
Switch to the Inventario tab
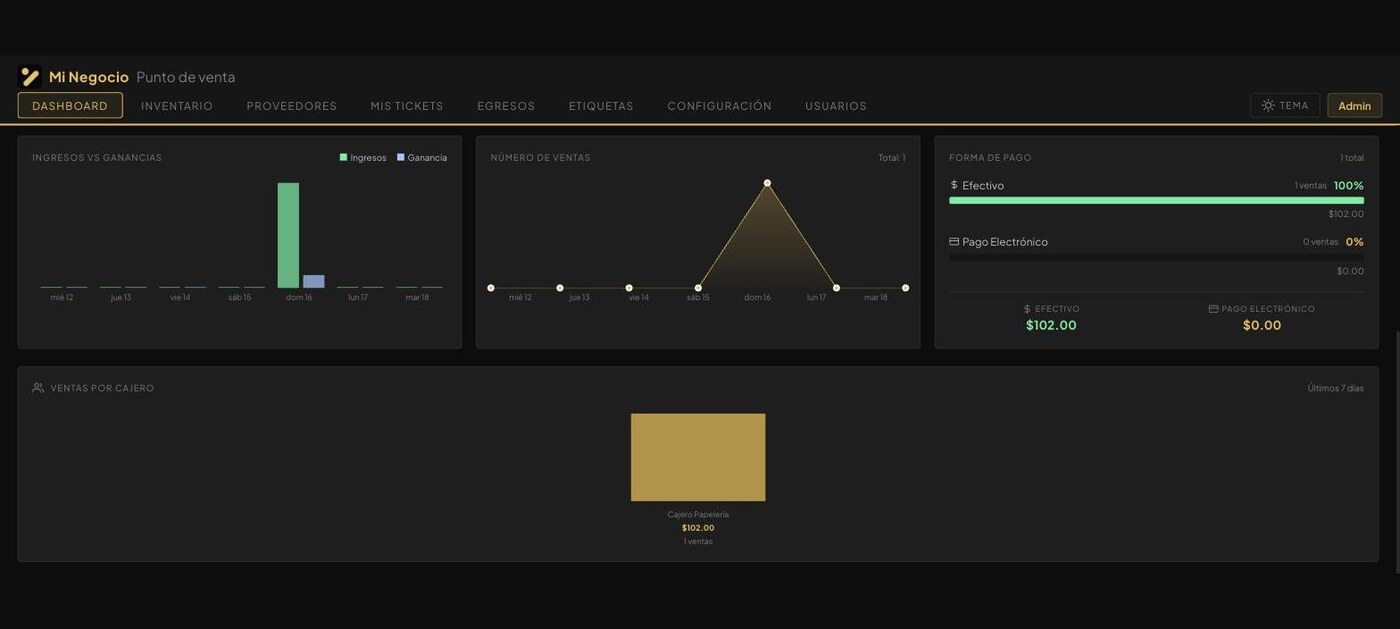[177, 106]
